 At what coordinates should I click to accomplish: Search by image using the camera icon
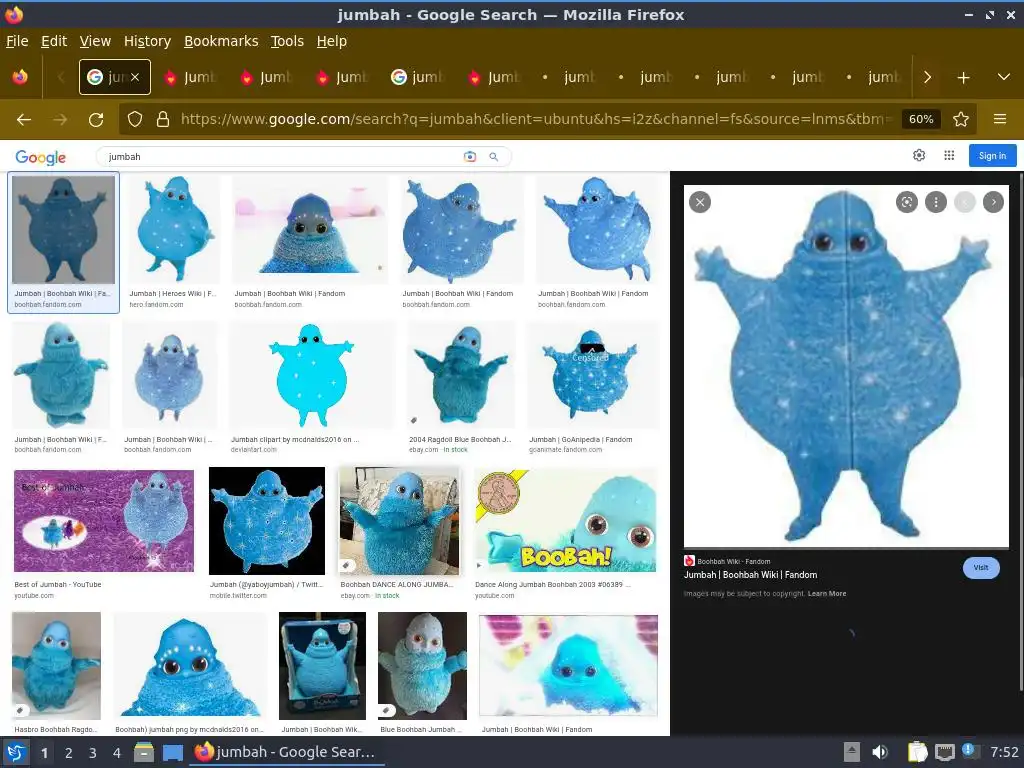(x=470, y=157)
